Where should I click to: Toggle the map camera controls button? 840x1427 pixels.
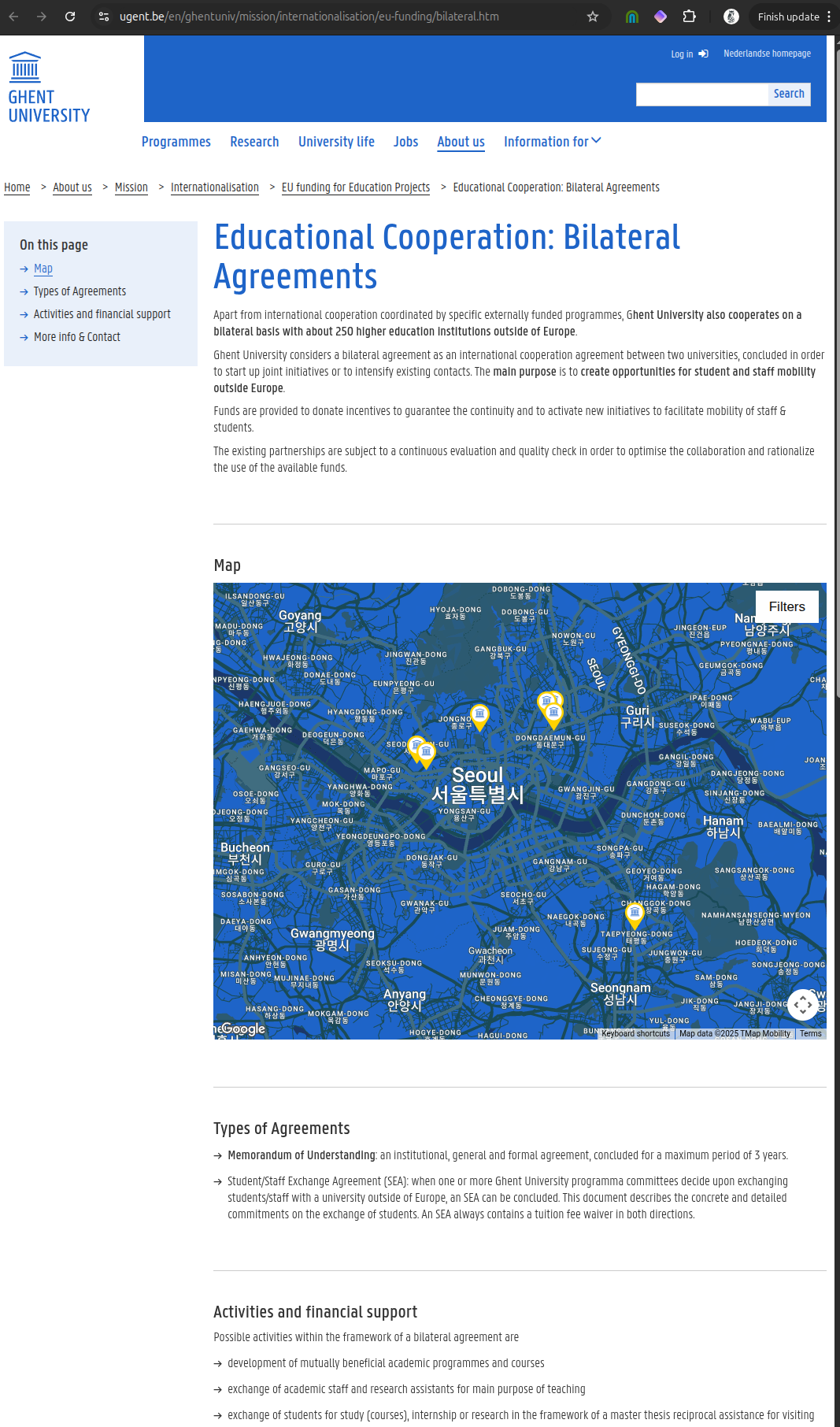[x=803, y=1005]
